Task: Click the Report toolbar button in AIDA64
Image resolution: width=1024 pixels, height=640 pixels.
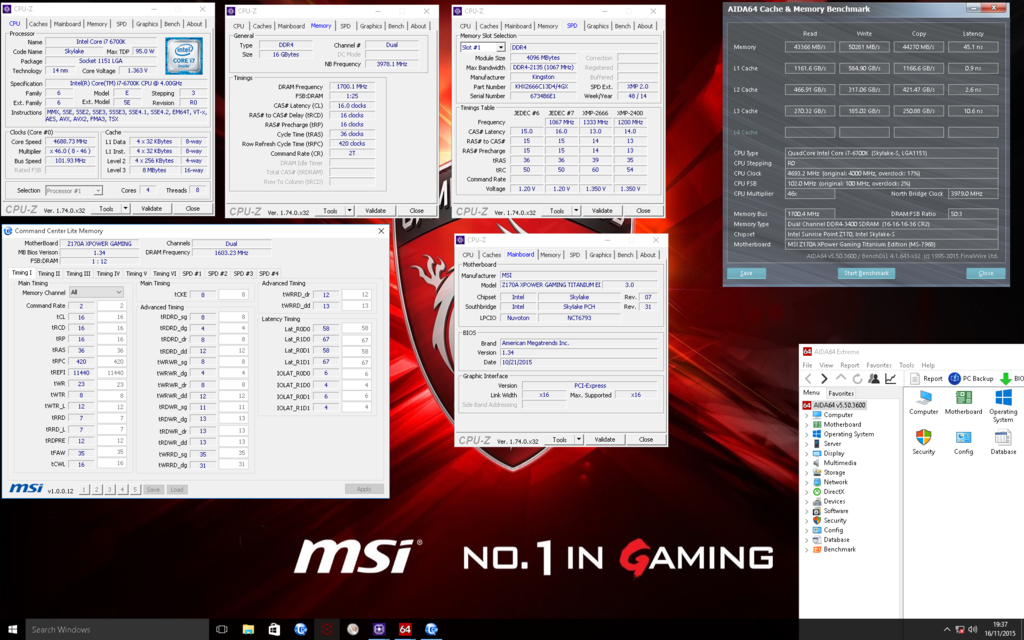Action: pos(927,379)
